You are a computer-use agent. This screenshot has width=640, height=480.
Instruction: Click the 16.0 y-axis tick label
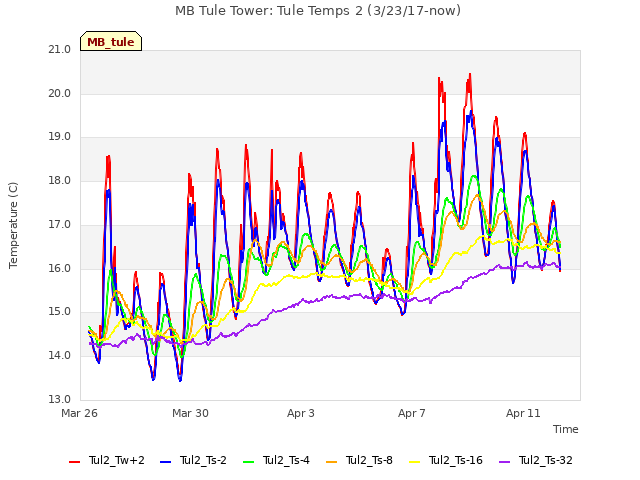click(x=60, y=268)
